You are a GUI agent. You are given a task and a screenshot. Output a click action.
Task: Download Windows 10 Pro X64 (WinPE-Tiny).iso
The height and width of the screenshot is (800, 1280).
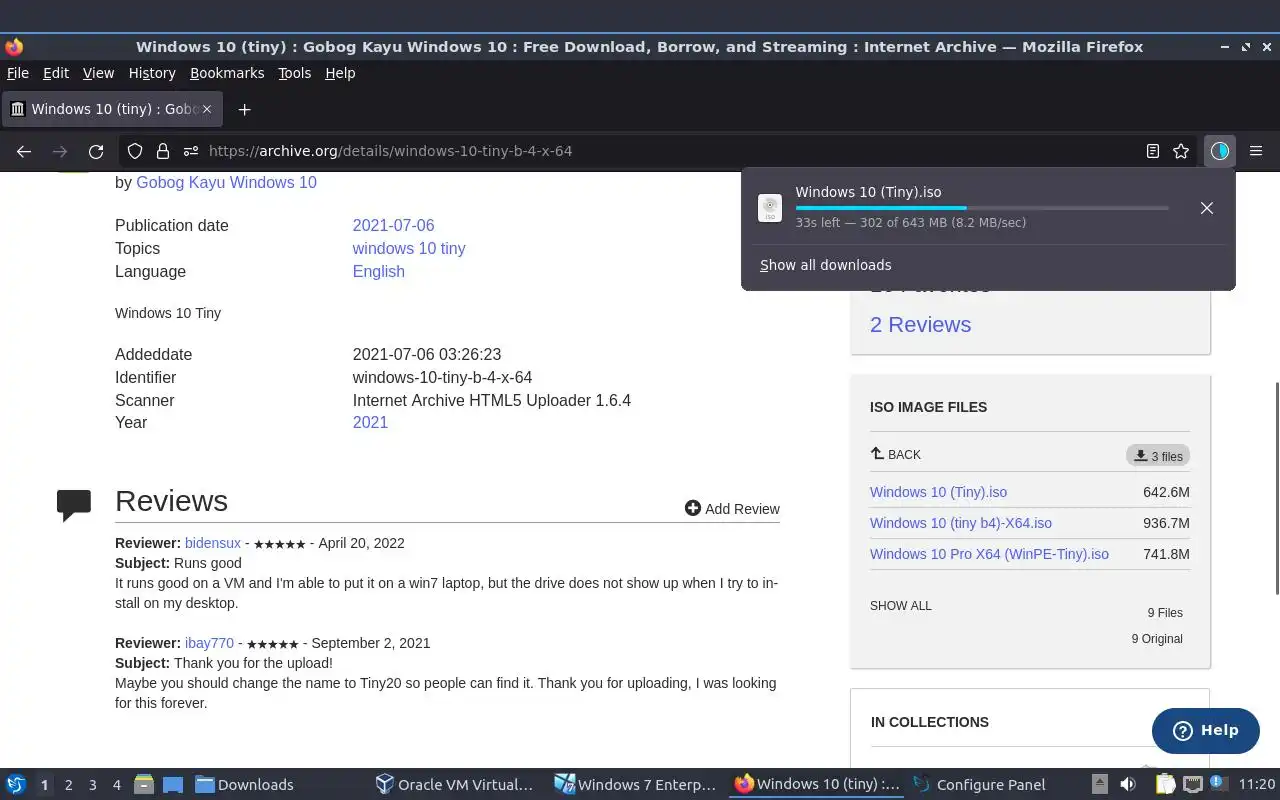[989, 554]
